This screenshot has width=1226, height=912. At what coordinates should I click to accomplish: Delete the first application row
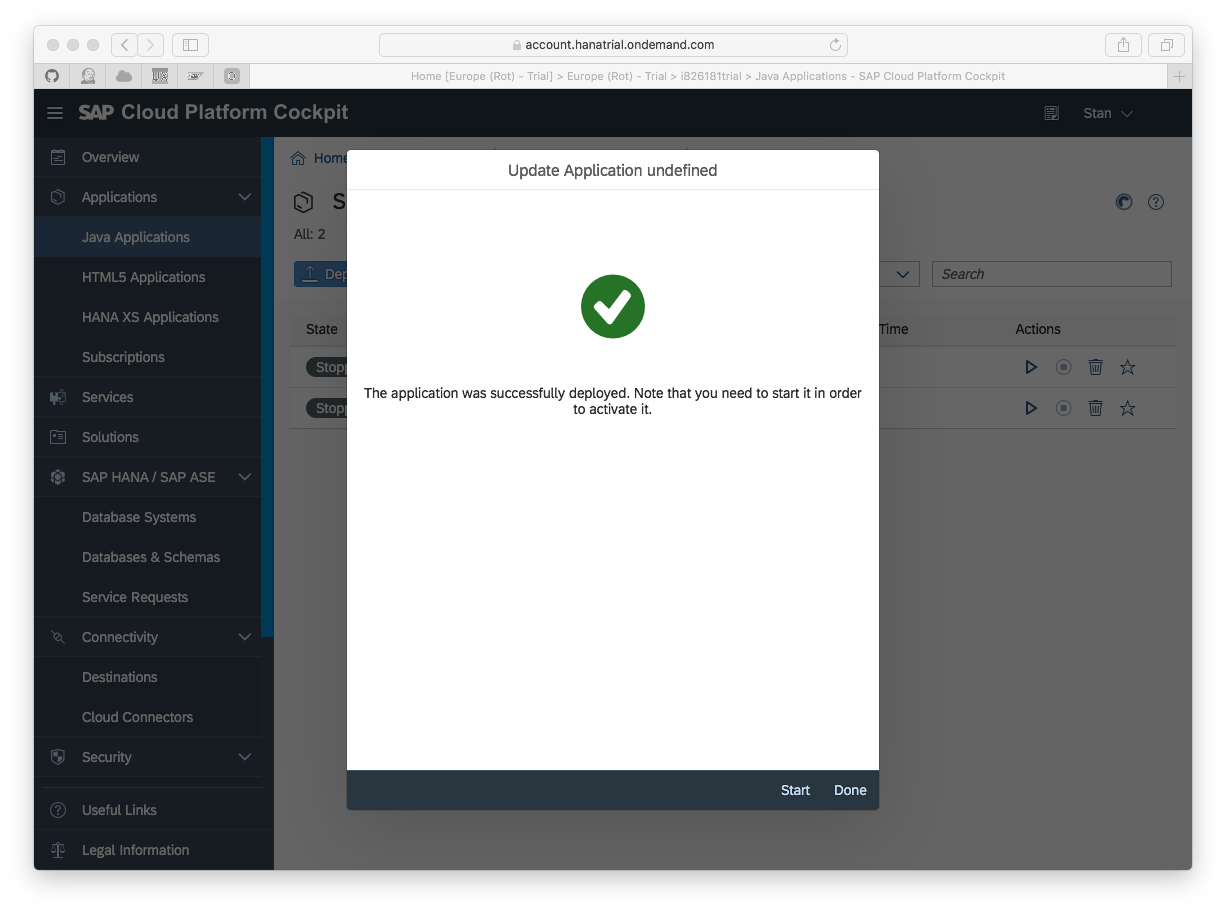[x=1095, y=367]
